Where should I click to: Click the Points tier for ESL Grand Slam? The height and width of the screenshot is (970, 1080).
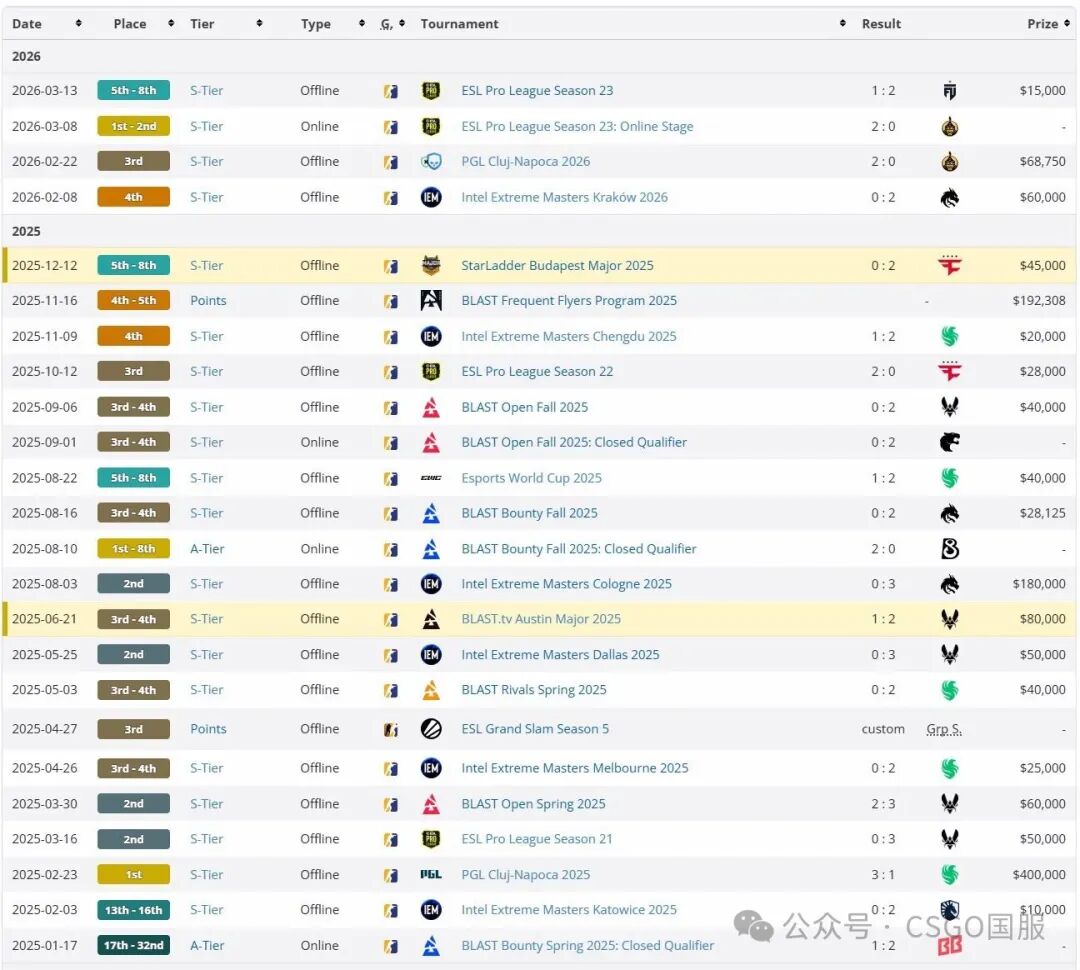pyautogui.click(x=208, y=729)
